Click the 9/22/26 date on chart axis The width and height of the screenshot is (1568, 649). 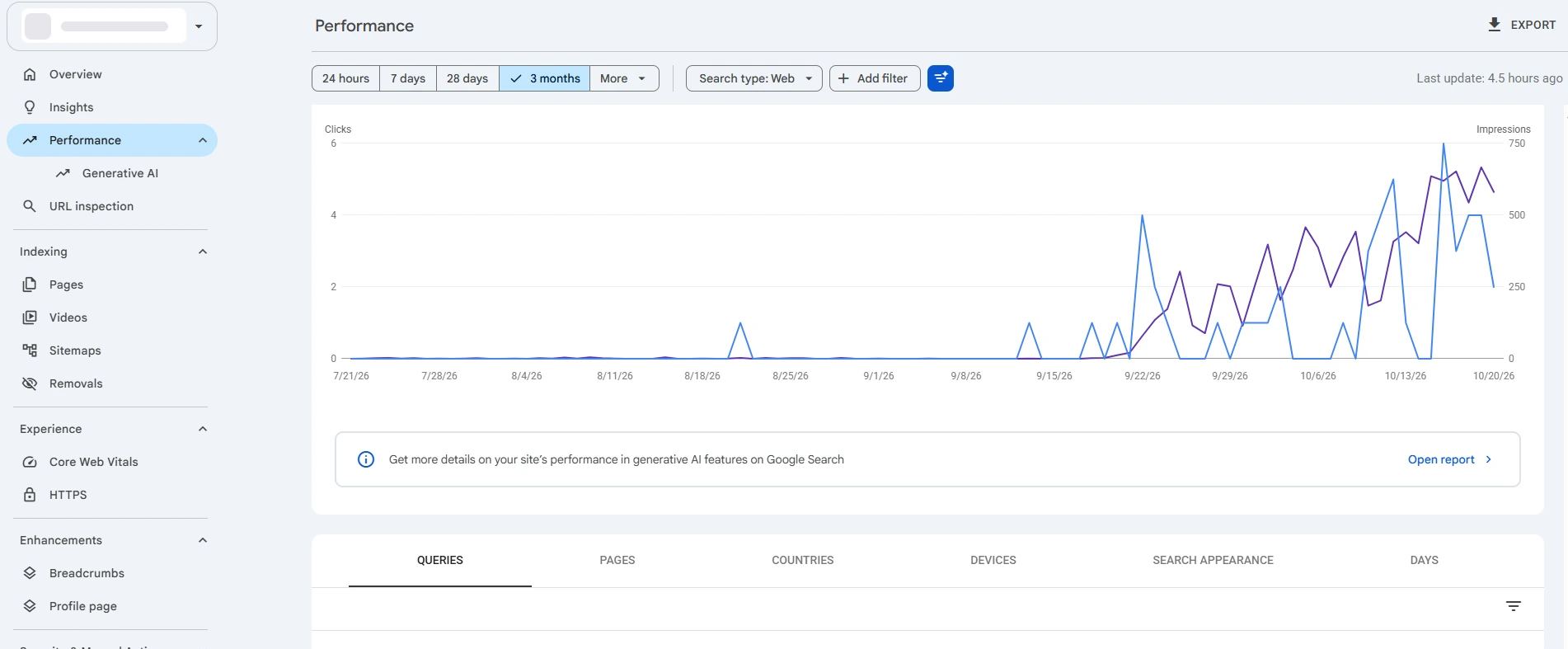(x=1143, y=376)
